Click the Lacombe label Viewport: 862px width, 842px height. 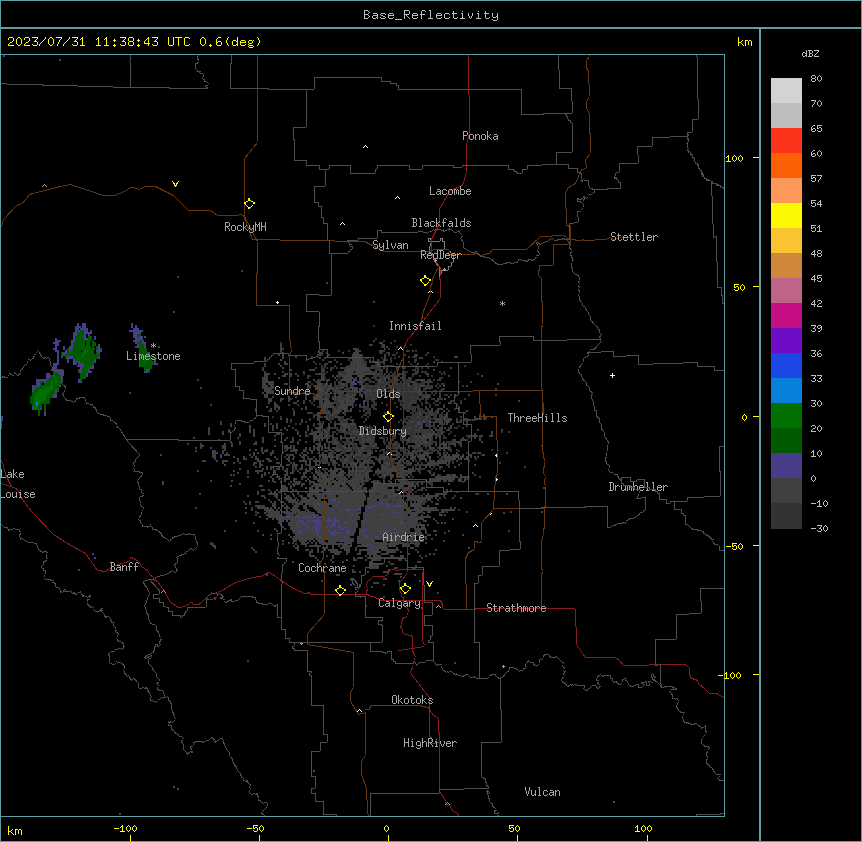click(450, 191)
